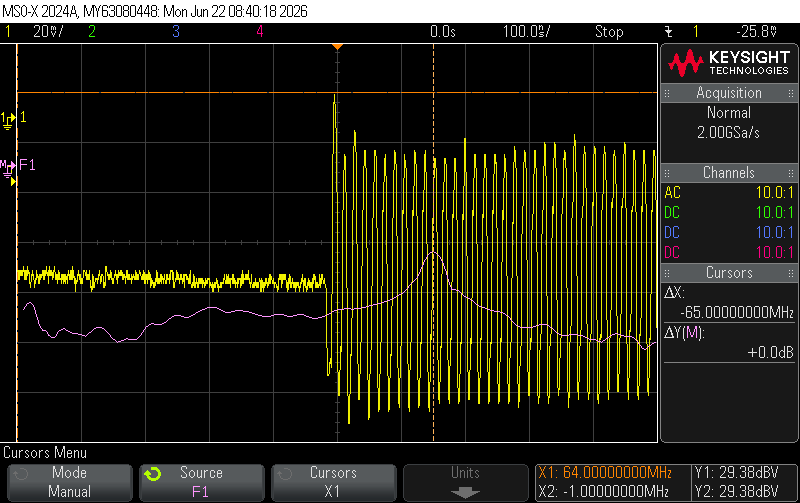Click the ΔY(M) +0.0dB value
Screen dimensions: 800x503
[770, 353]
